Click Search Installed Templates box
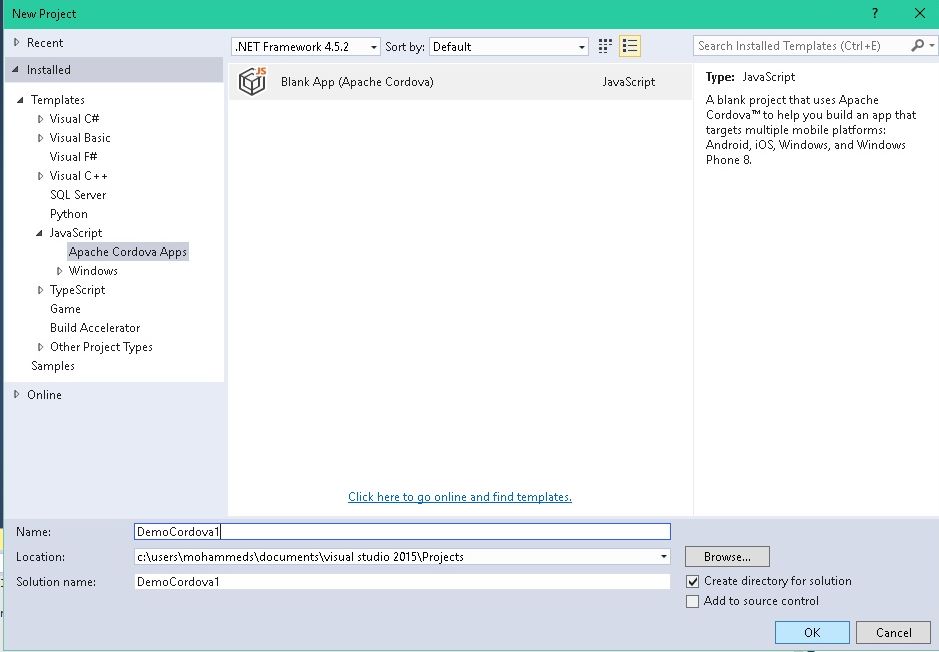This screenshot has width=939, height=652. 802,46
